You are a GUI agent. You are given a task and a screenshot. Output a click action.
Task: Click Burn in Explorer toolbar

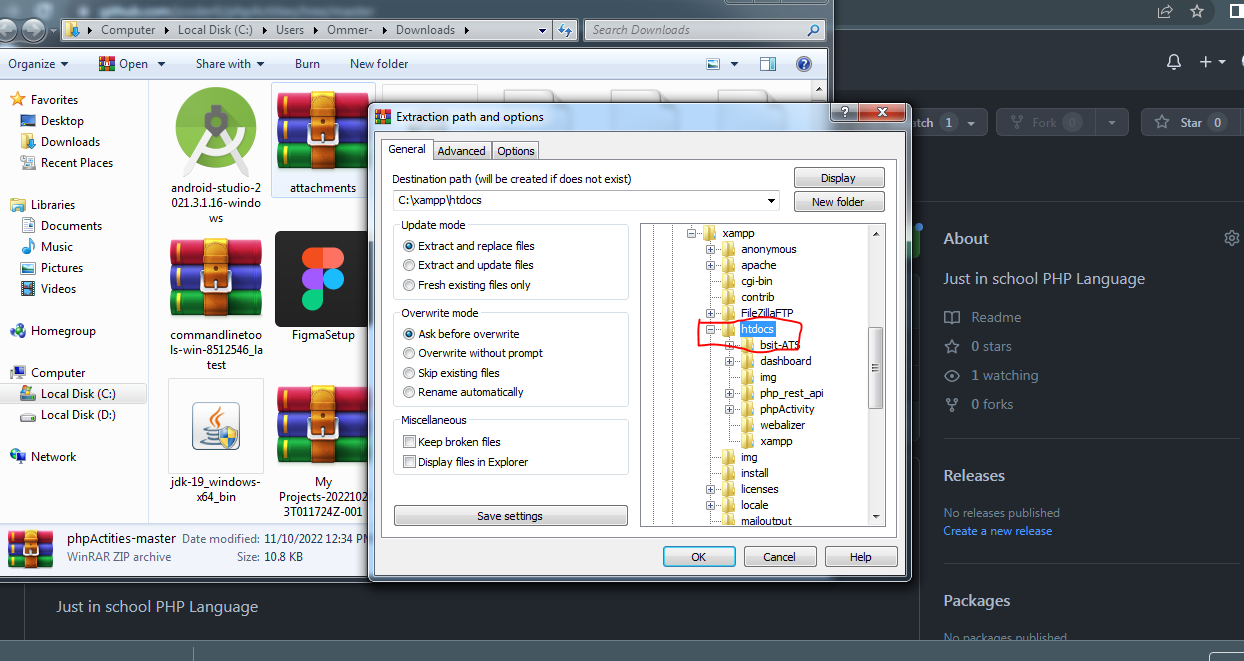(308, 64)
